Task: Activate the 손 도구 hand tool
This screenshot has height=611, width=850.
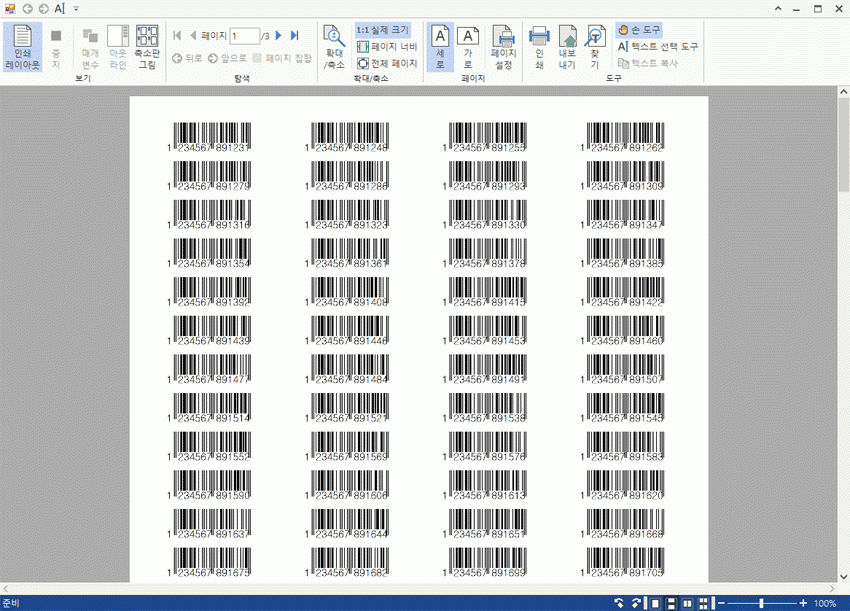Action: point(639,30)
